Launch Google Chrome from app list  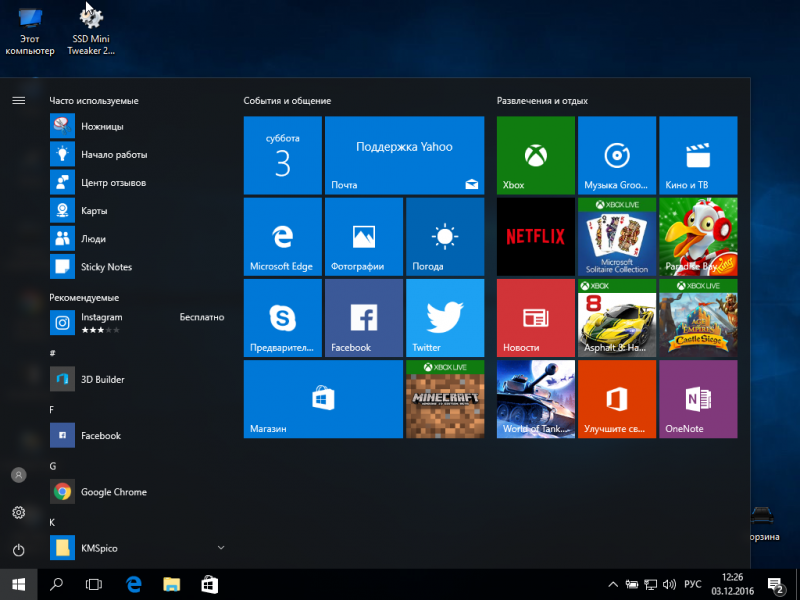coord(138,492)
